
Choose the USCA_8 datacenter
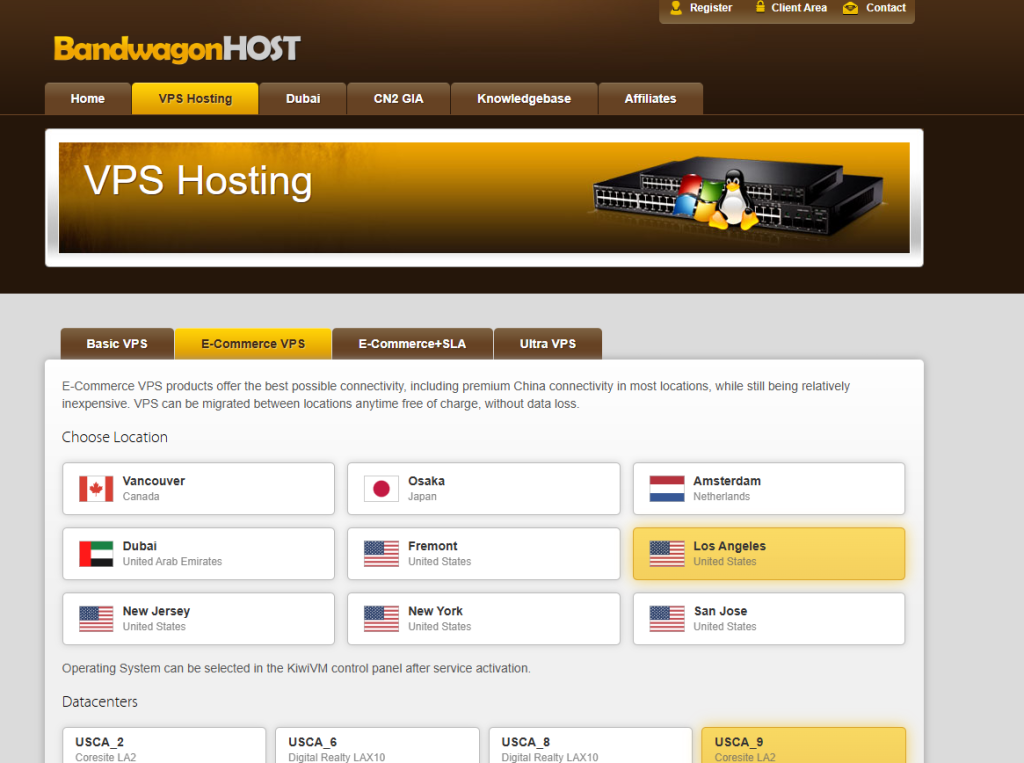click(590, 746)
